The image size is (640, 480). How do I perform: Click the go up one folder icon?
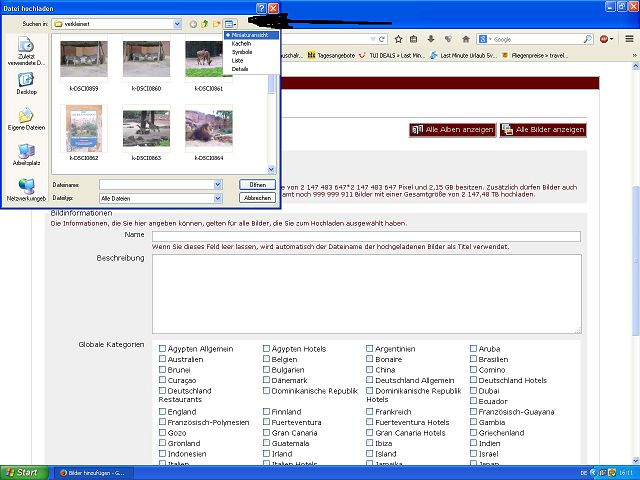pos(204,23)
